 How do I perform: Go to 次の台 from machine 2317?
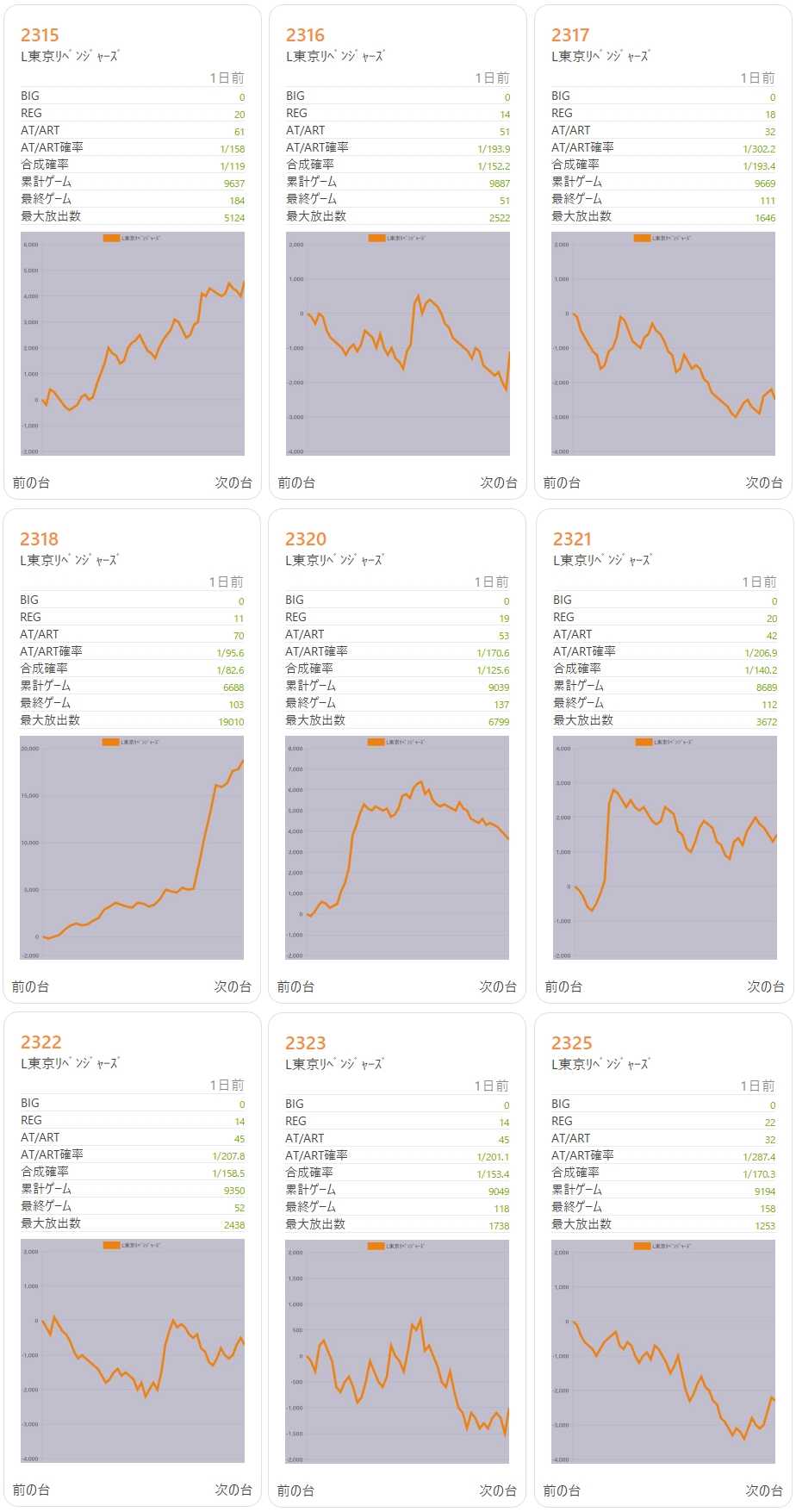click(x=763, y=482)
